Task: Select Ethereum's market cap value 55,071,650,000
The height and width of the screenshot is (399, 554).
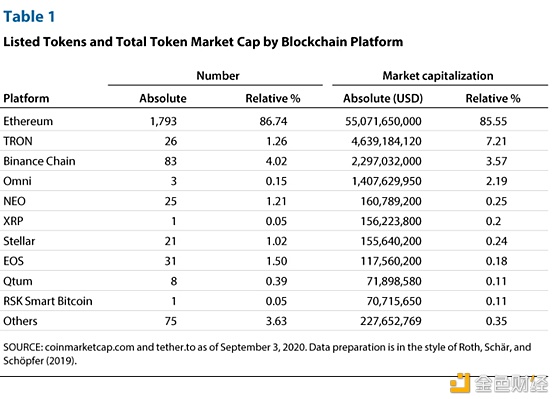Action: click(383, 121)
